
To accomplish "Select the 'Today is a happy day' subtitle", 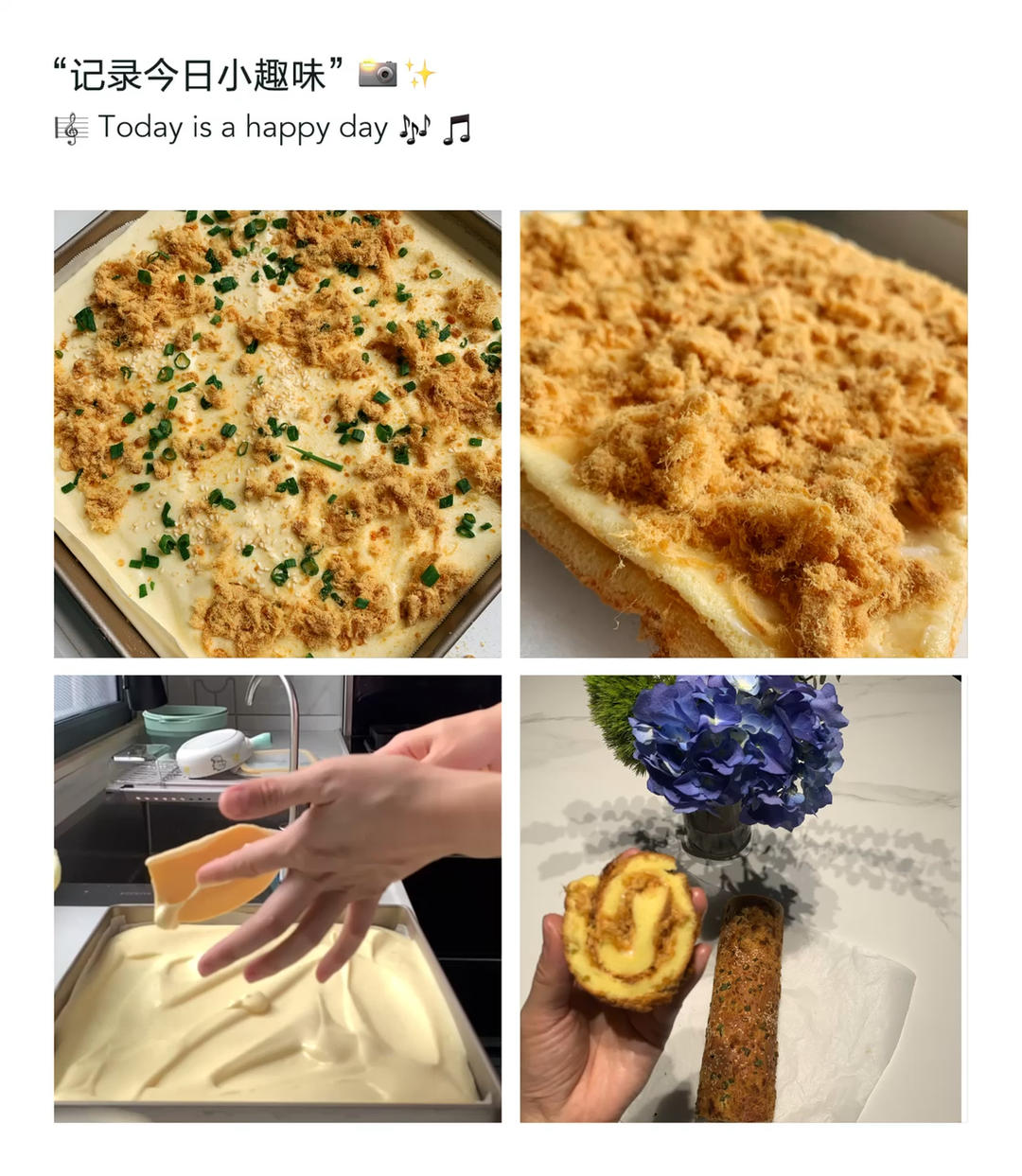I will pos(243,128).
